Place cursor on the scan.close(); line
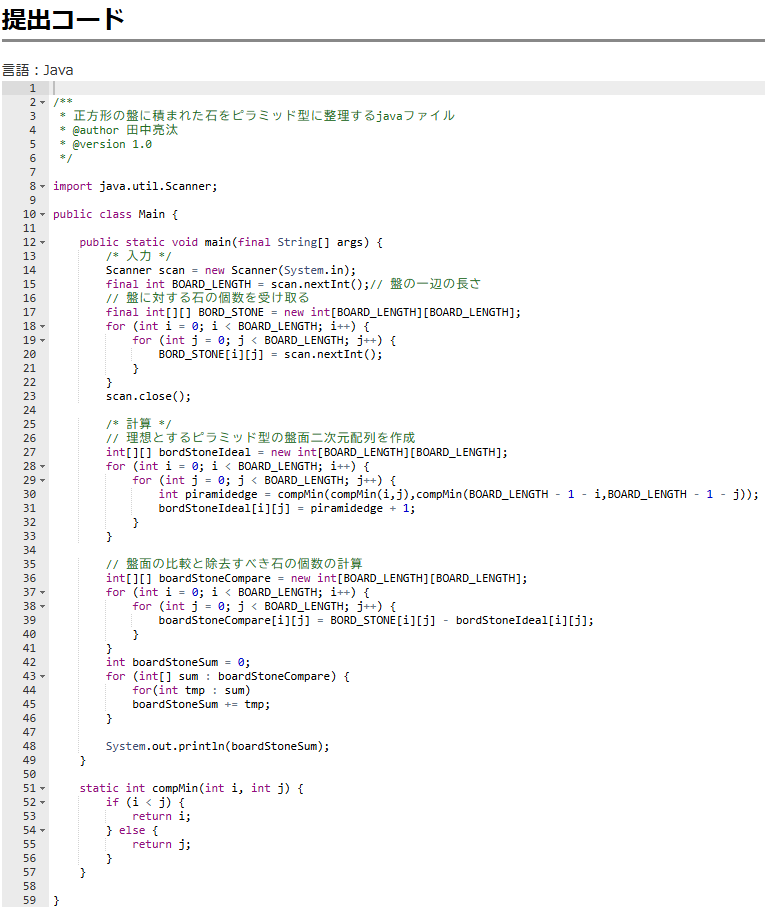 [x=148, y=396]
